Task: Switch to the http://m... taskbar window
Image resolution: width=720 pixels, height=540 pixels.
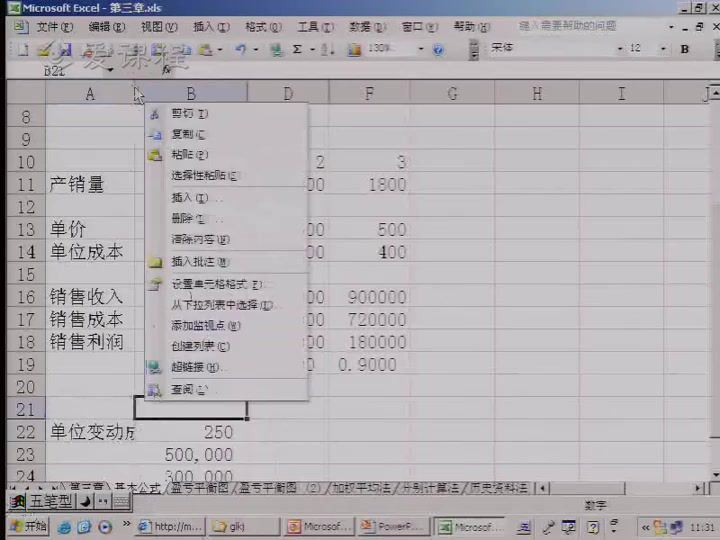Action: point(171,527)
